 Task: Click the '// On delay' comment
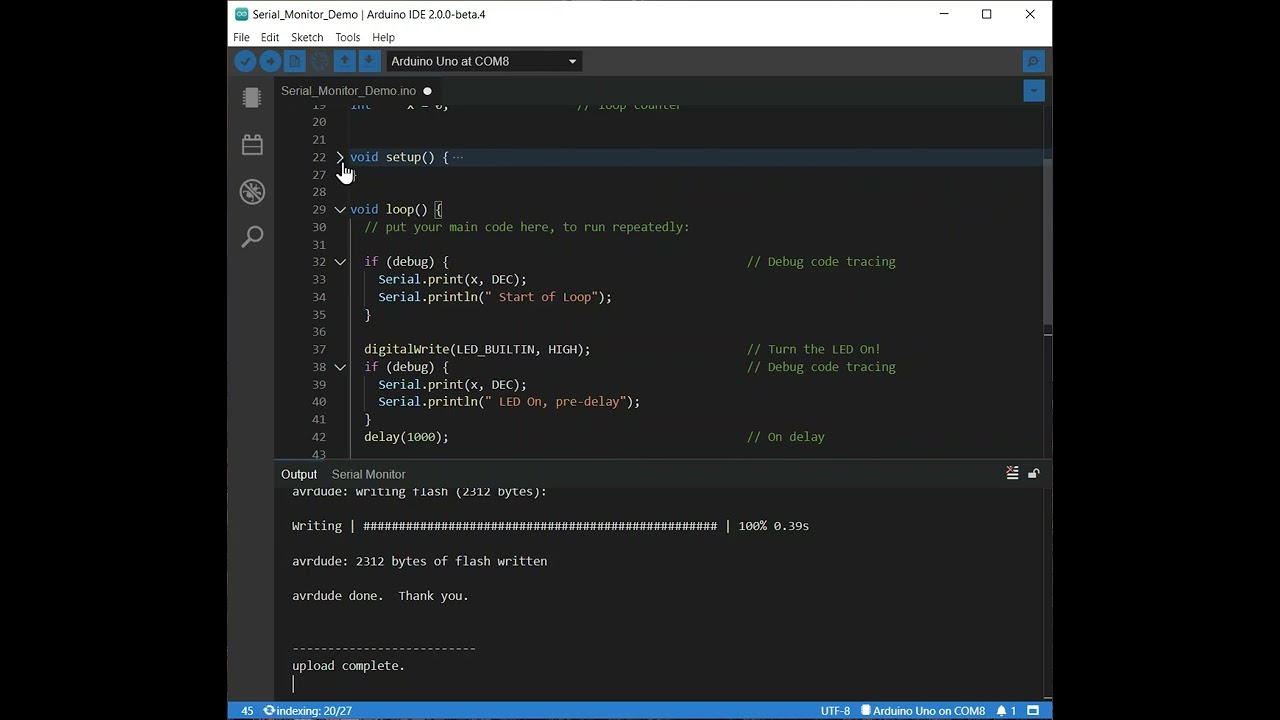786,437
